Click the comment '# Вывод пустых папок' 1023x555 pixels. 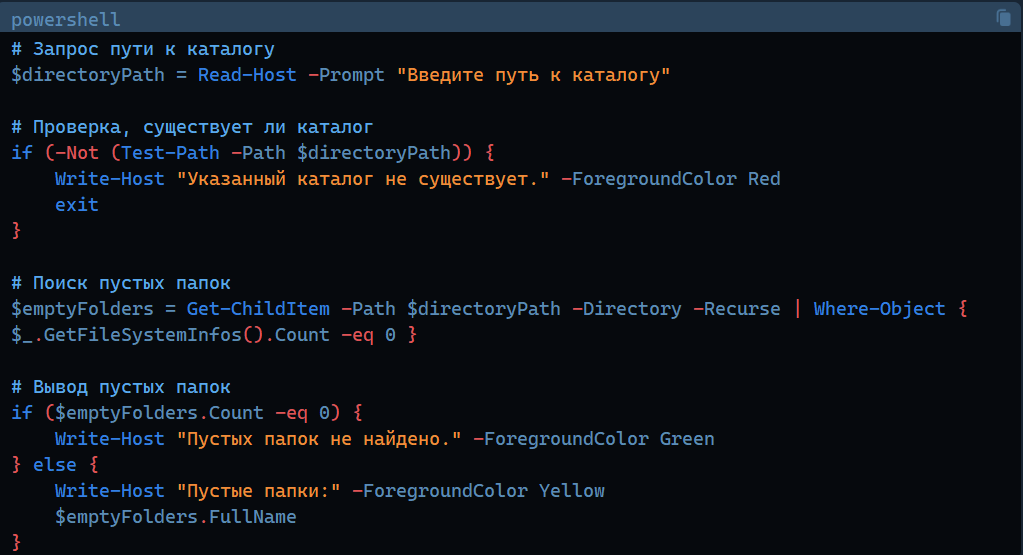point(121,387)
